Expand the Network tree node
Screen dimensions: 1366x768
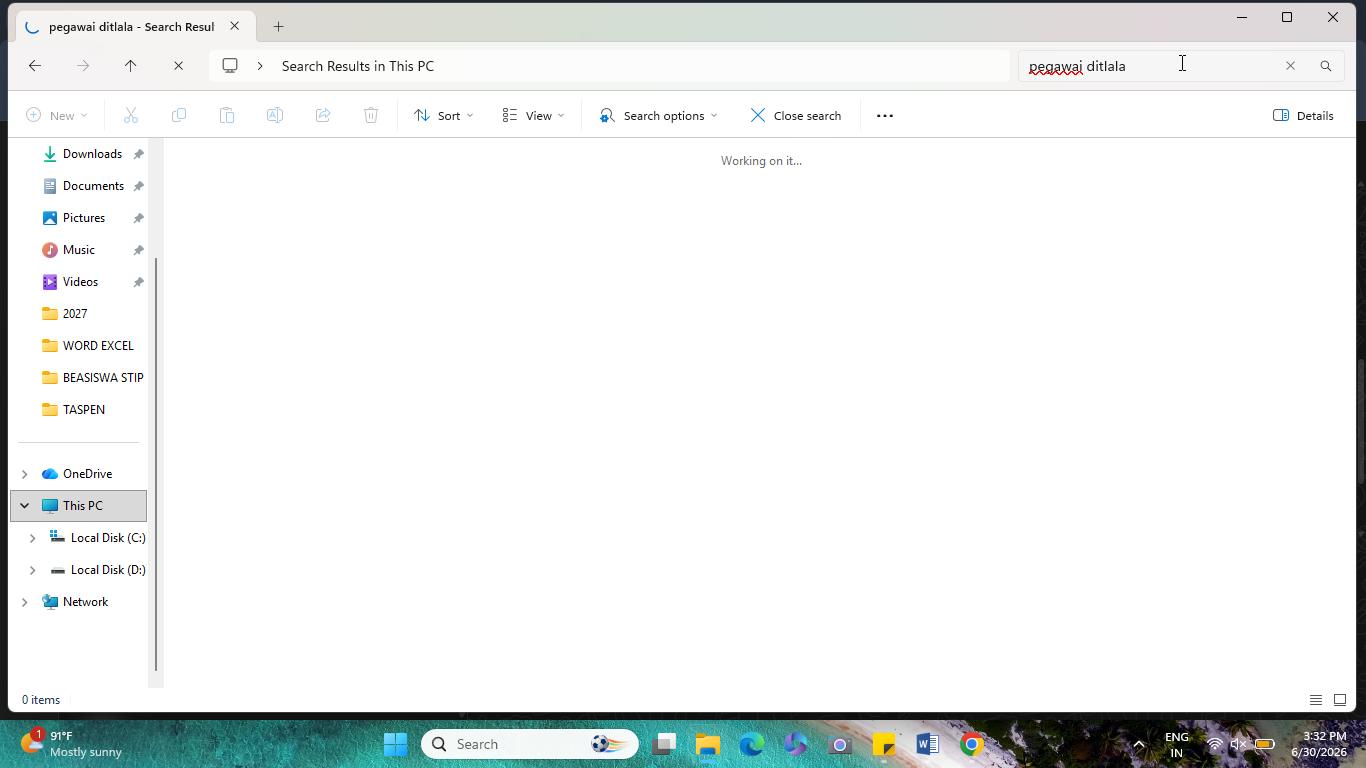click(x=25, y=602)
